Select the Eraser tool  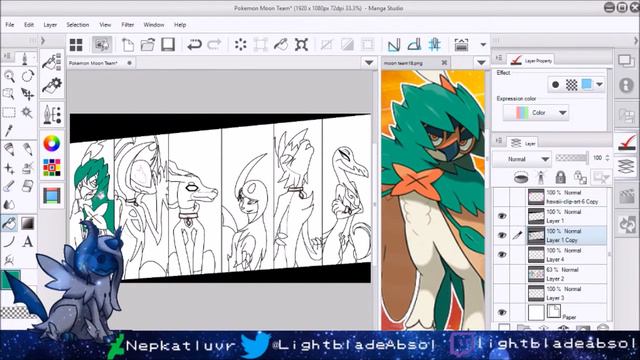(x=27, y=186)
